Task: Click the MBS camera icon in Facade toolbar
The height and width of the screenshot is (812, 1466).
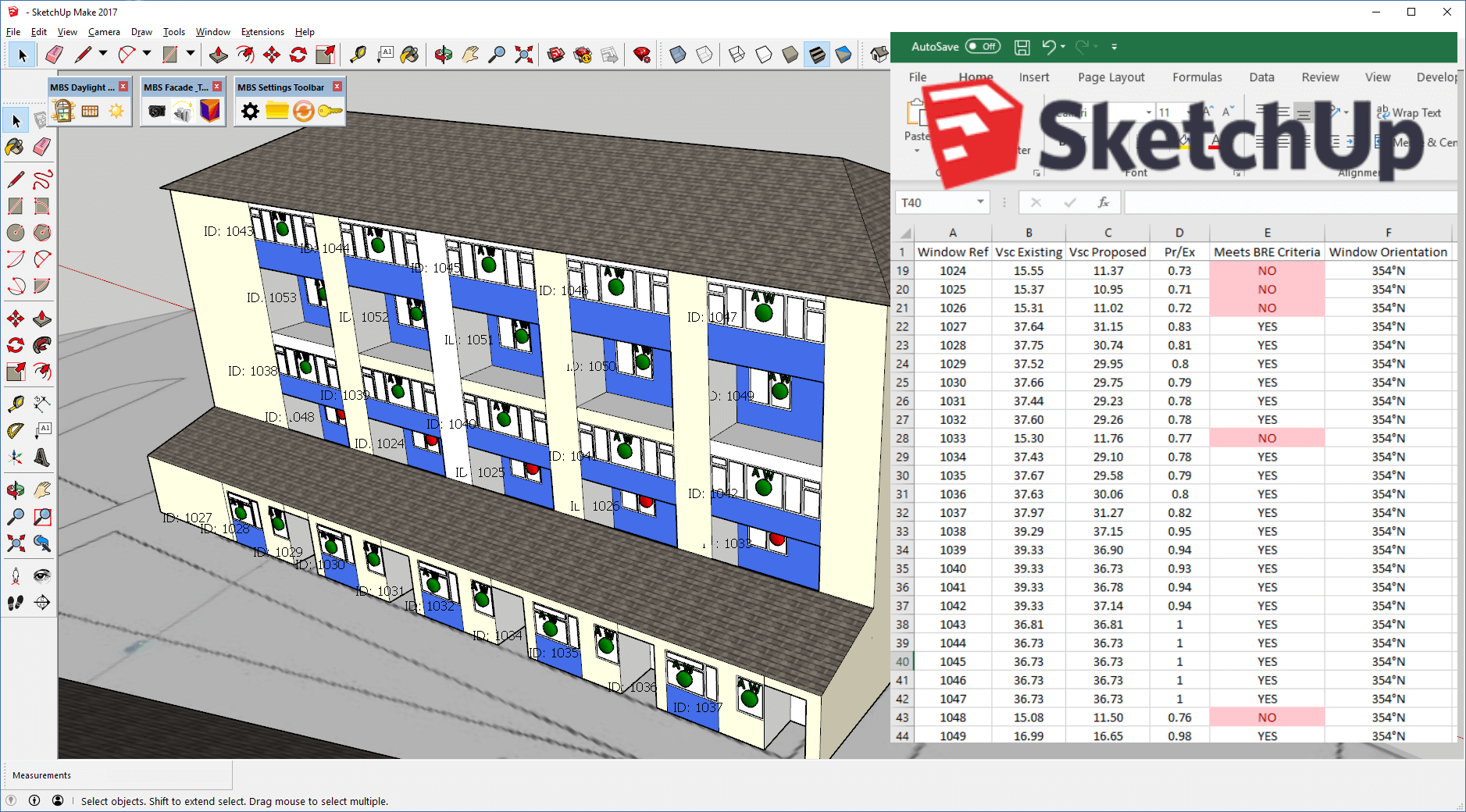Action: 156,112
